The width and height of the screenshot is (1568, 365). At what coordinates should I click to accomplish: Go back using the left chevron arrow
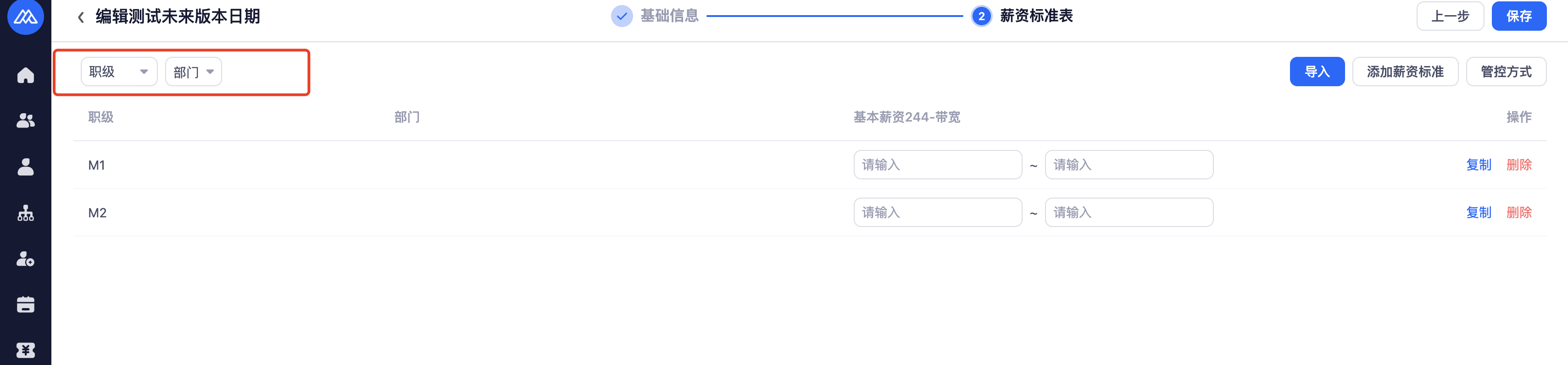coord(81,17)
